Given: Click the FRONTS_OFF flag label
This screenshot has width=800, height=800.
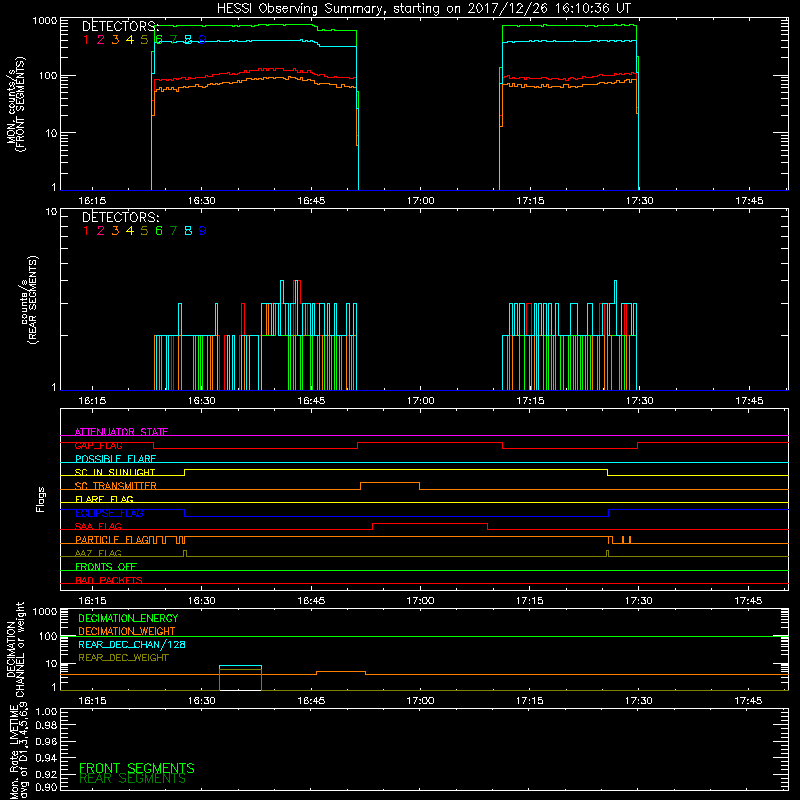Looking at the screenshot, I should (x=106, y=567).
